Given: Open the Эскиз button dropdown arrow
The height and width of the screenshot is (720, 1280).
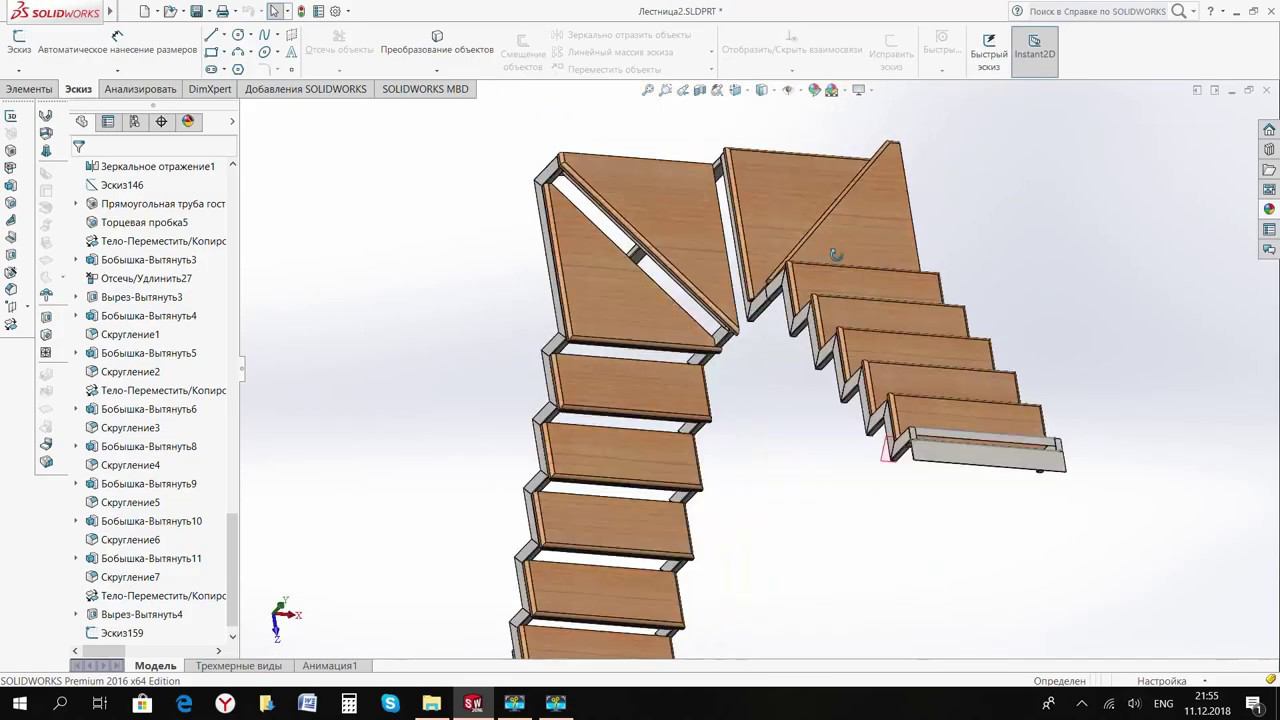Looking at the screenshot, I should click(19, 70).
